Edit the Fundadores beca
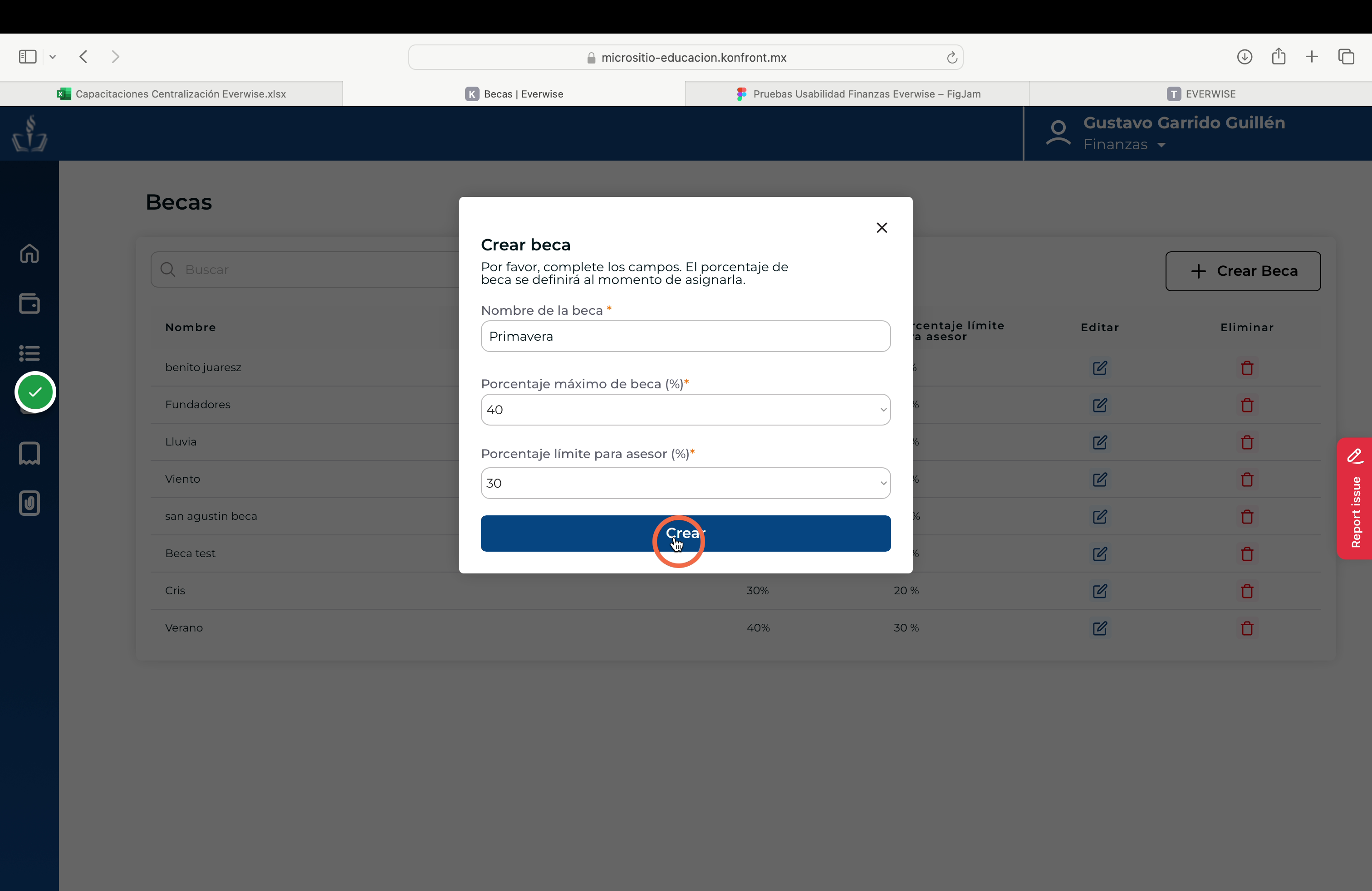This screenshot has height=891, width=1372. tap(1100, 405)
